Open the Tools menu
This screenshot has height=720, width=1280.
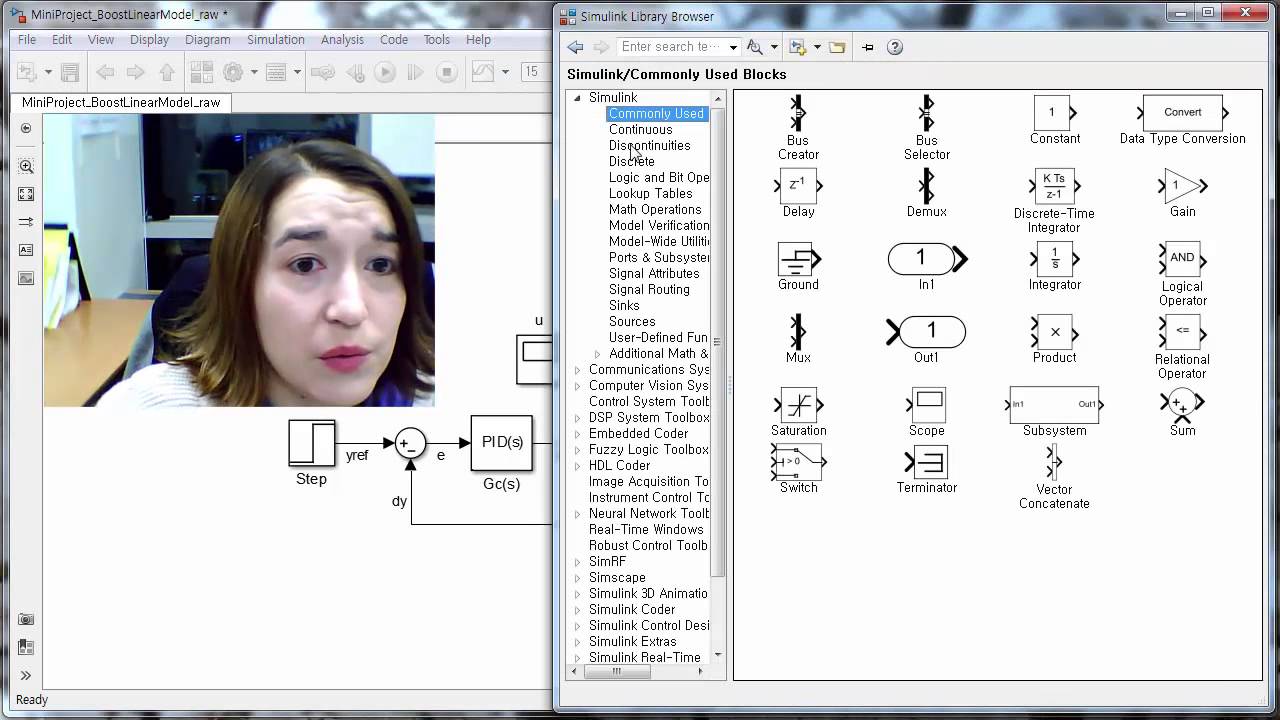click(x=437, y=40)
